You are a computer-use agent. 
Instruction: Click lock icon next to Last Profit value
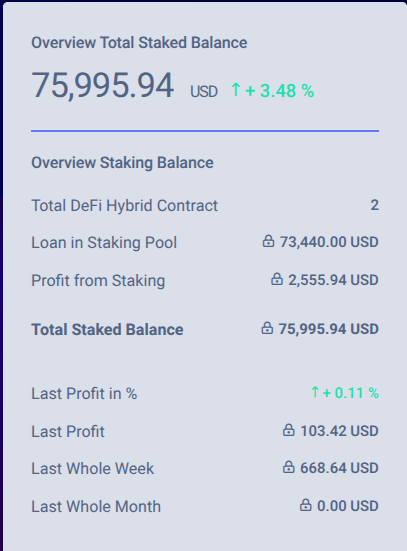tap(289, 430)
